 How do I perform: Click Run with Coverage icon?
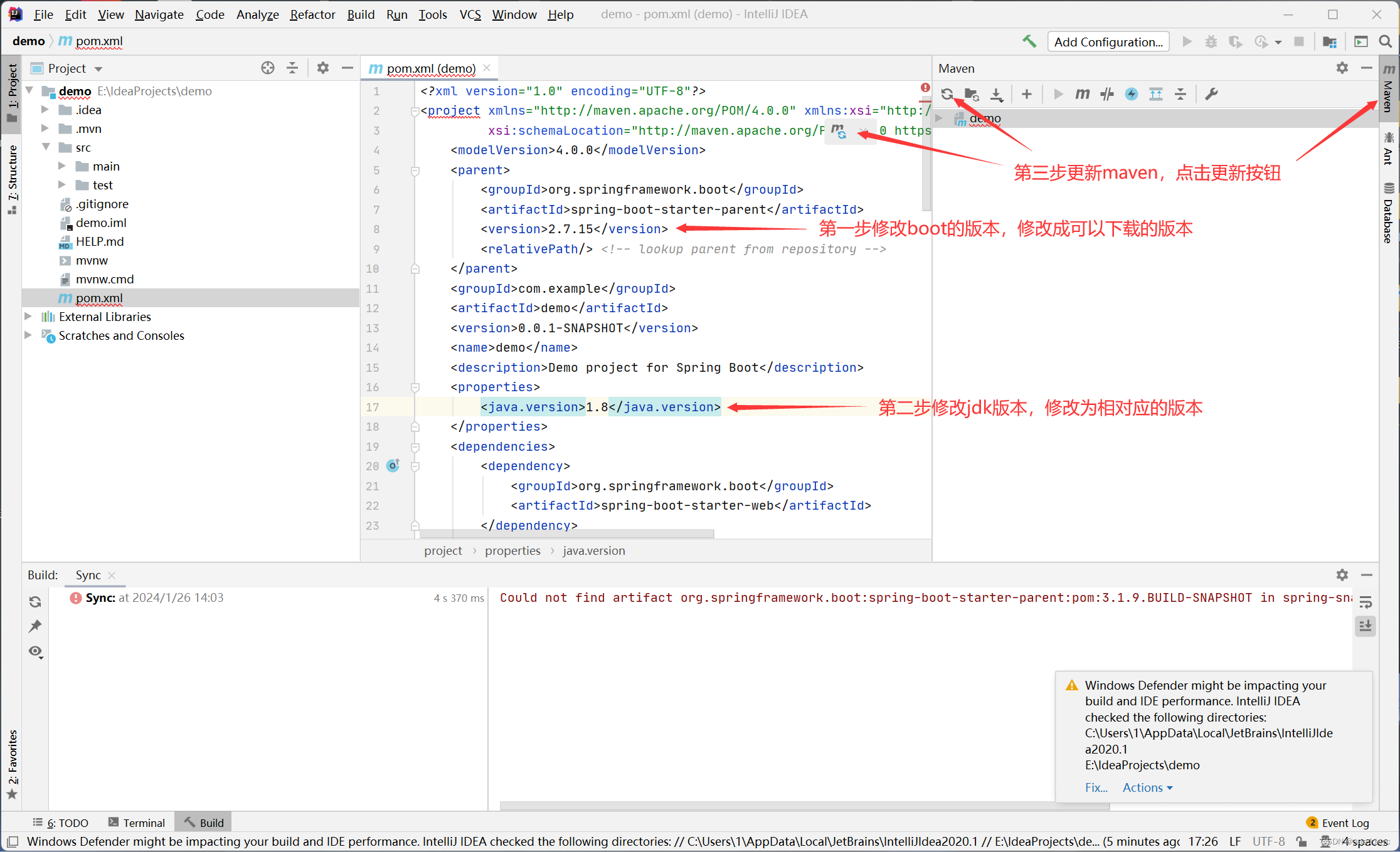click(1236, 41)
